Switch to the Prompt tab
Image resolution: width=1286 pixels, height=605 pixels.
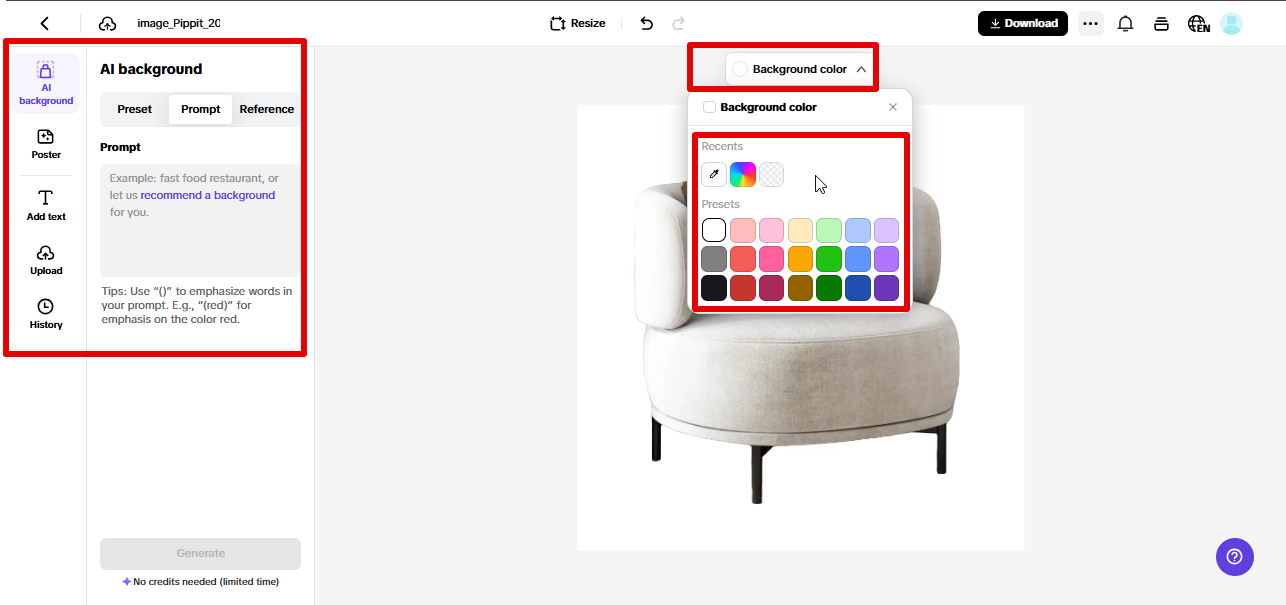201,109
